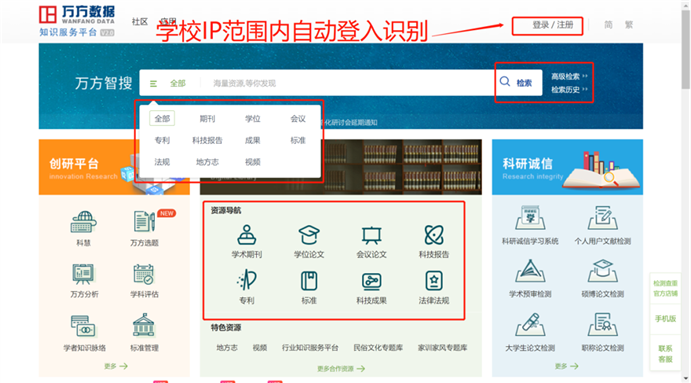
Task: Select 科技报告 in the category dropdown
Action: pos(207,140)
